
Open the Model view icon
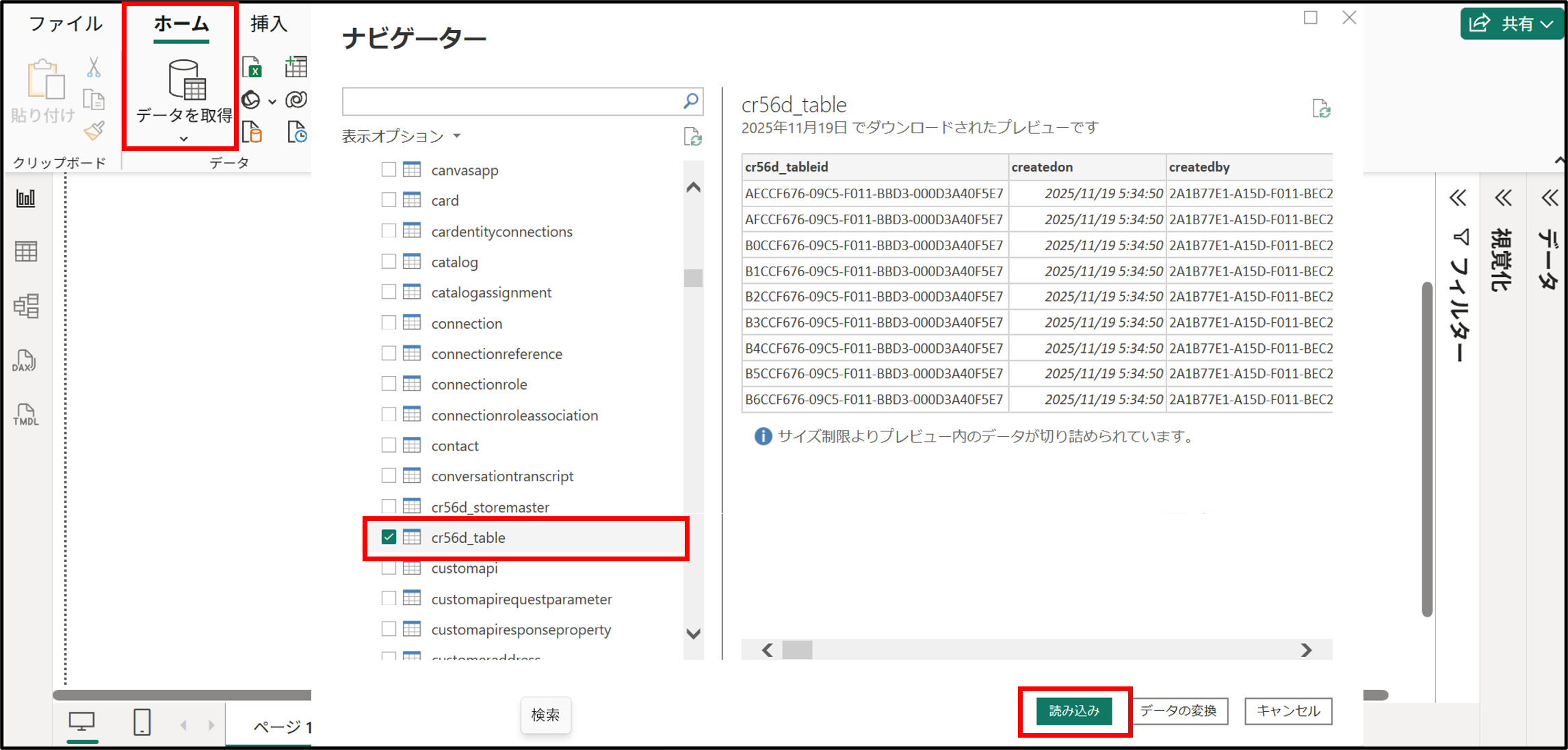pyautogui.click(x=26, y=306)
